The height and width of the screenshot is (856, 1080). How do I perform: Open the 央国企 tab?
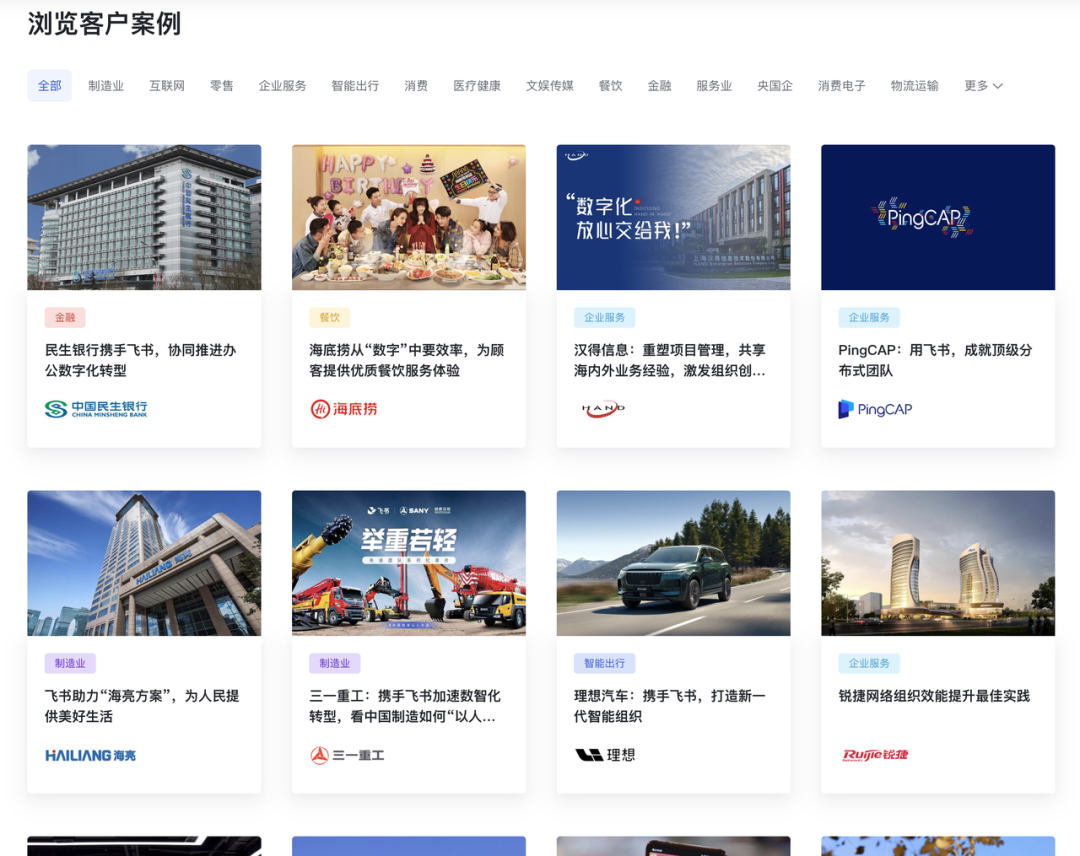[775, 86]
